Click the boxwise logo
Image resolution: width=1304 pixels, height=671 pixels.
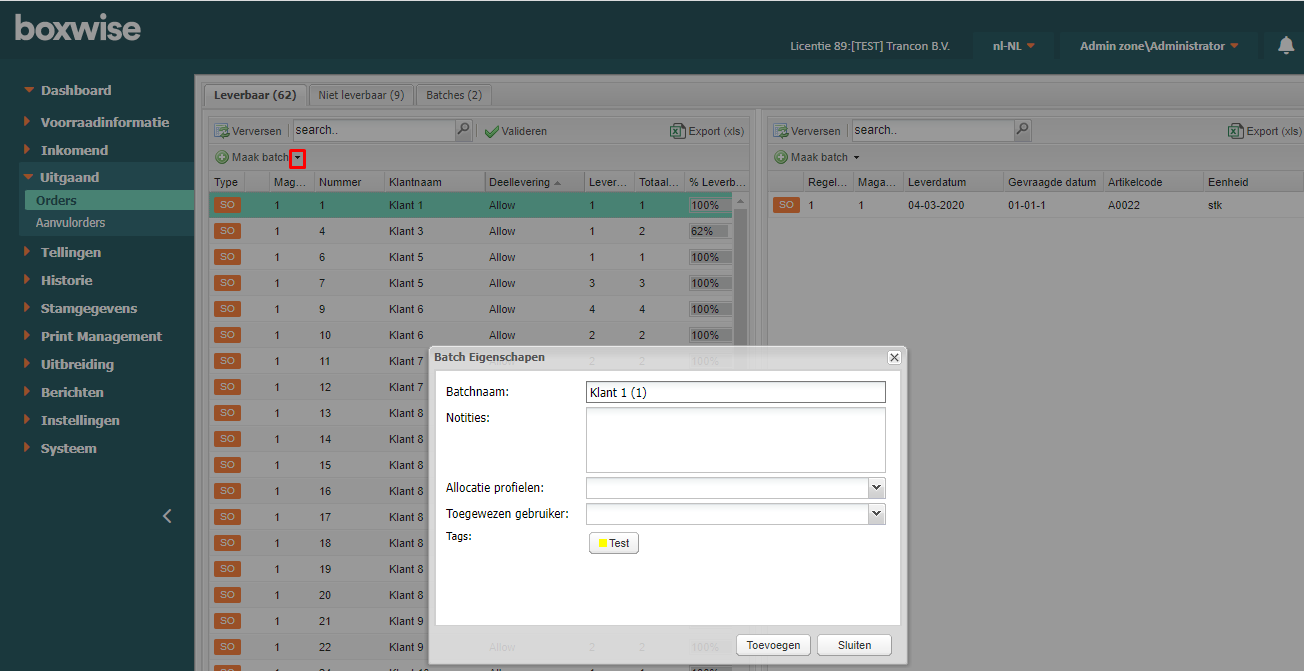77,28
